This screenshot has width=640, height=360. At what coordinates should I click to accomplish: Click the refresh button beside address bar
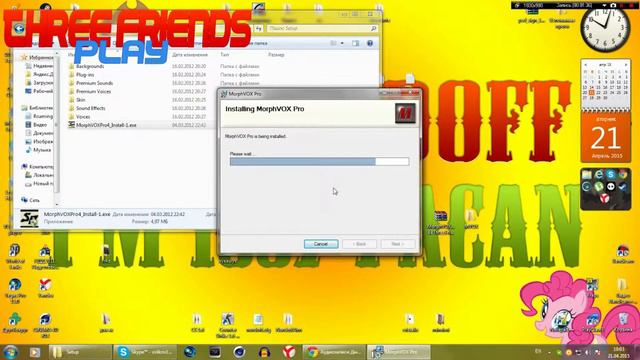point(259,28)
